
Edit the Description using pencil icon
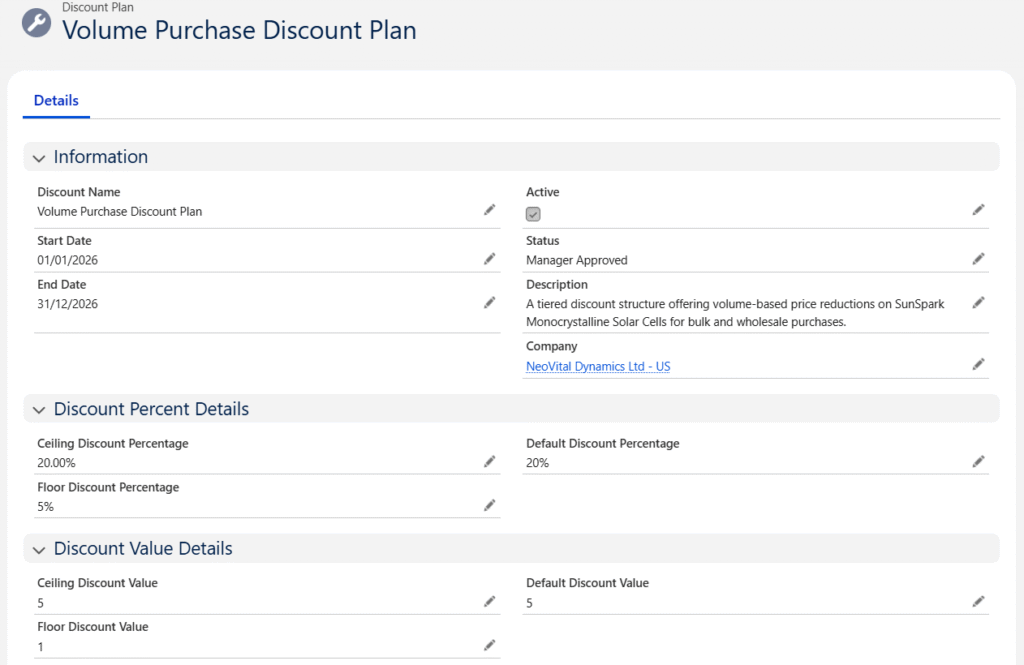tap(978, 303)
